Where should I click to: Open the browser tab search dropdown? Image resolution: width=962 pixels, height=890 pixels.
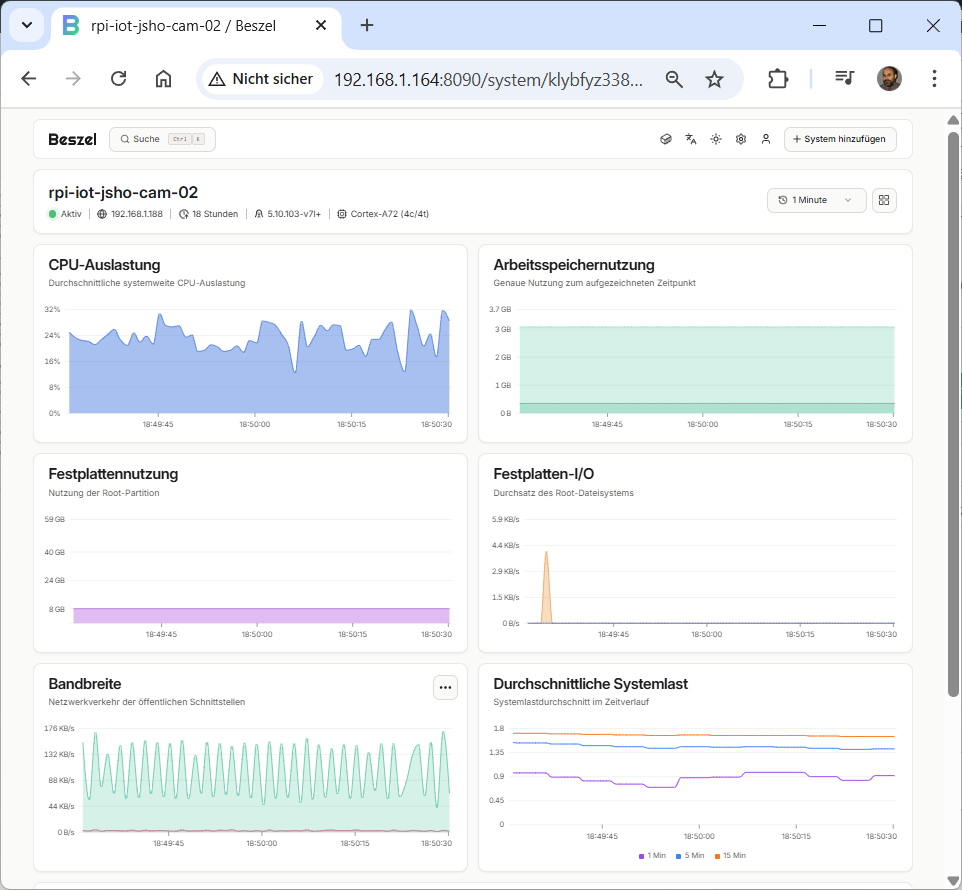(26, 25)
